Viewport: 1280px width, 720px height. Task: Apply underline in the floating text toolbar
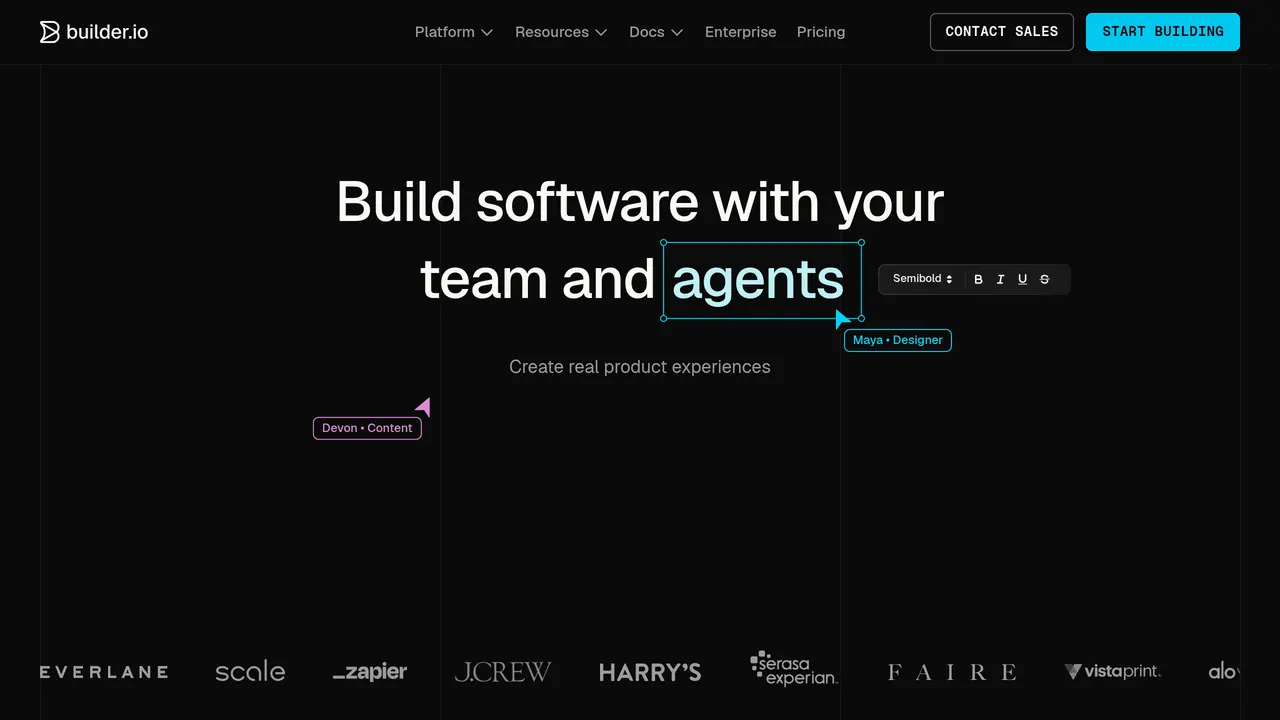pos(1022,280)
